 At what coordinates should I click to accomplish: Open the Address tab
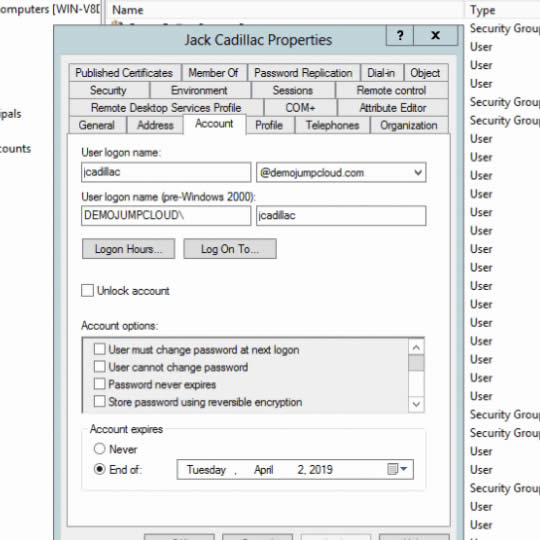pyautogui.click(x=155, y=125)
